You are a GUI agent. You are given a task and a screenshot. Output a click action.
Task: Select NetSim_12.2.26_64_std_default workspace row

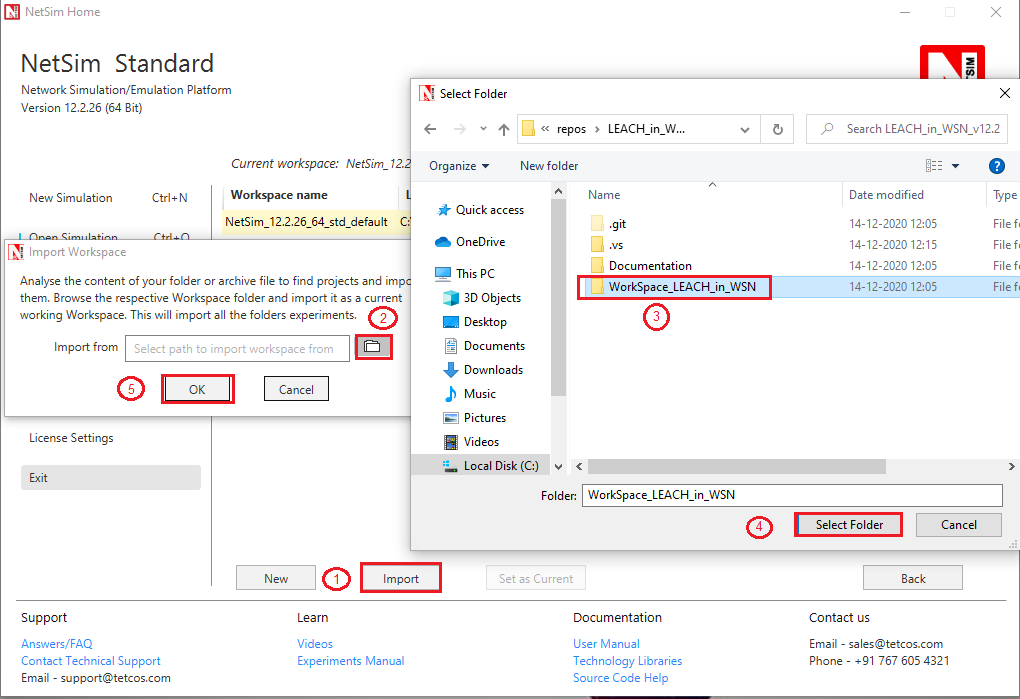tap(315, 222)
